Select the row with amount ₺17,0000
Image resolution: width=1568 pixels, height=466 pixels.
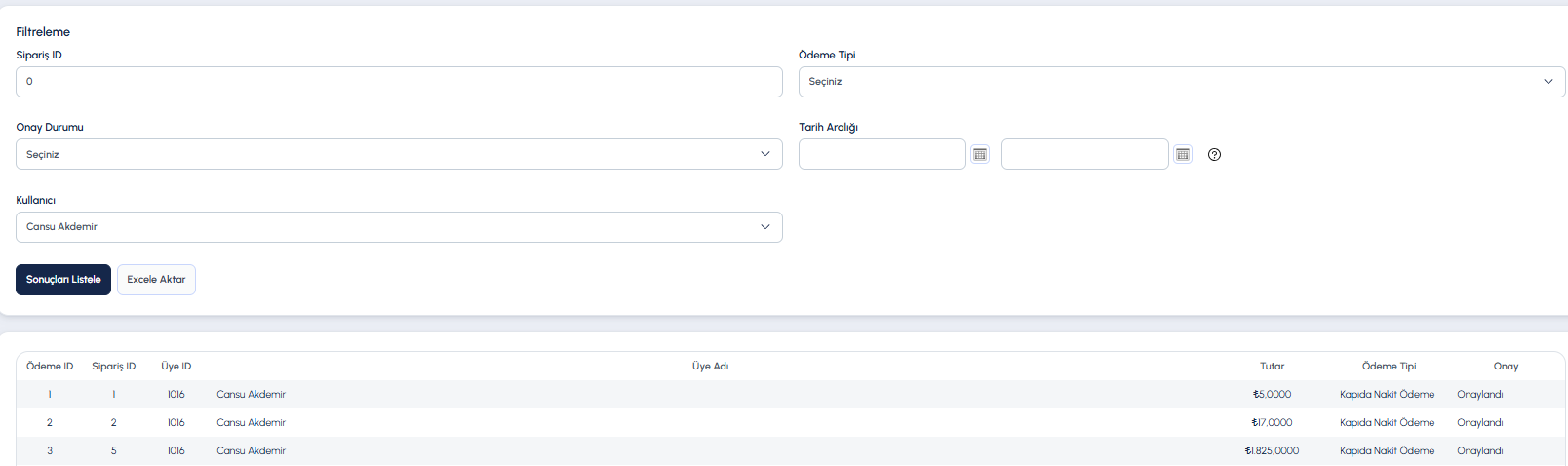(791, 423)
